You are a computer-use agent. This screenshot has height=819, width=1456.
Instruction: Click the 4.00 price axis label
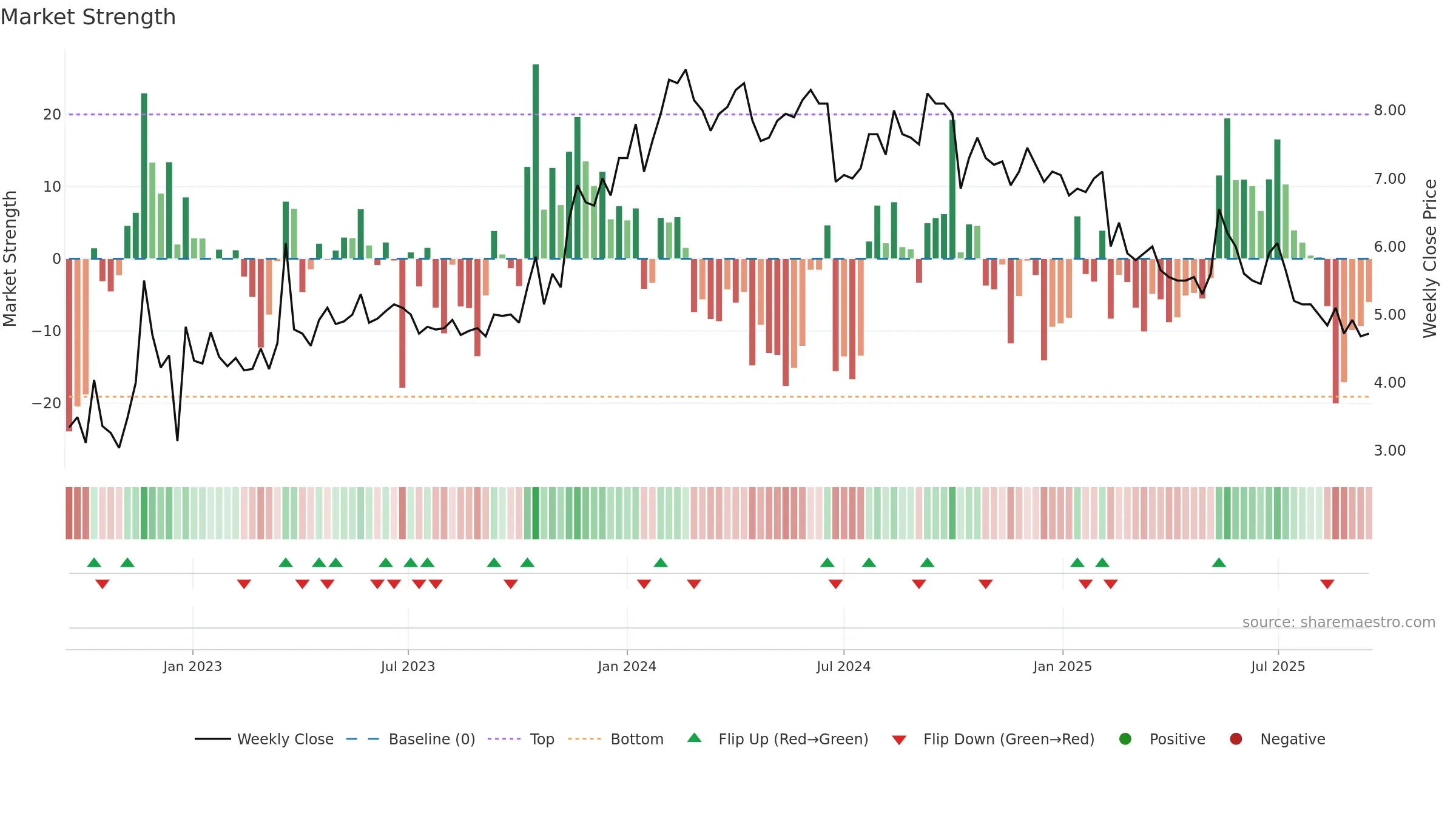tap(1390, 383)
